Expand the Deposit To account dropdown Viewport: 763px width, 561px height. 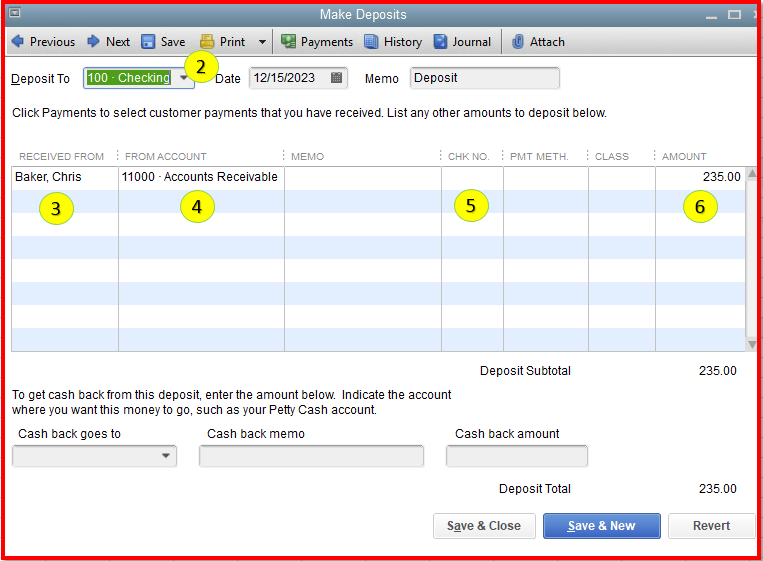point(183,78)
